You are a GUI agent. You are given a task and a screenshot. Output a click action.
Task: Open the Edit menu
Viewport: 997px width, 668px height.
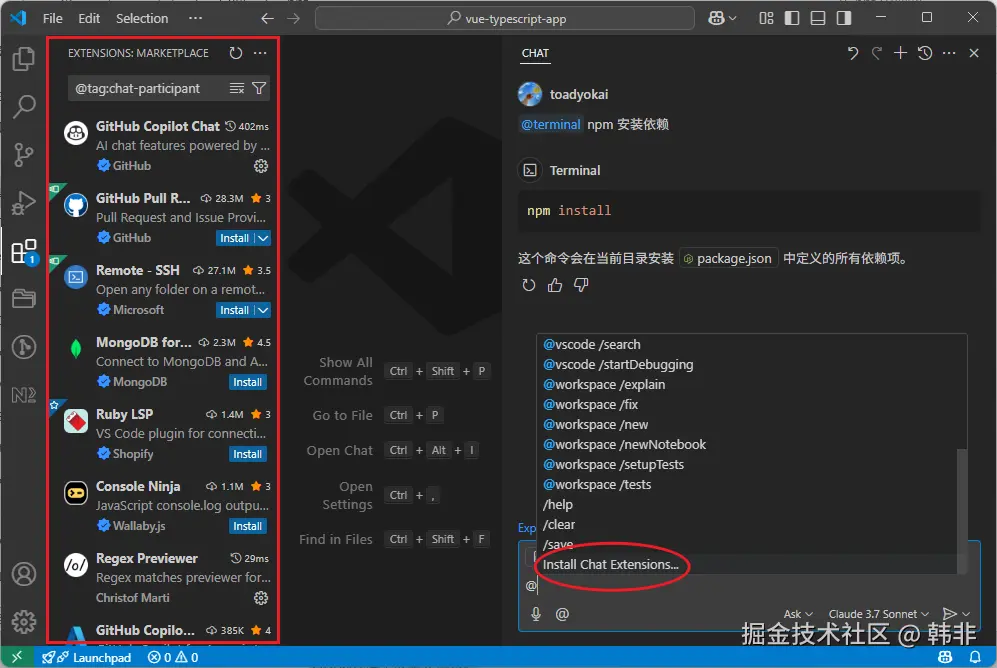point(89,18)
